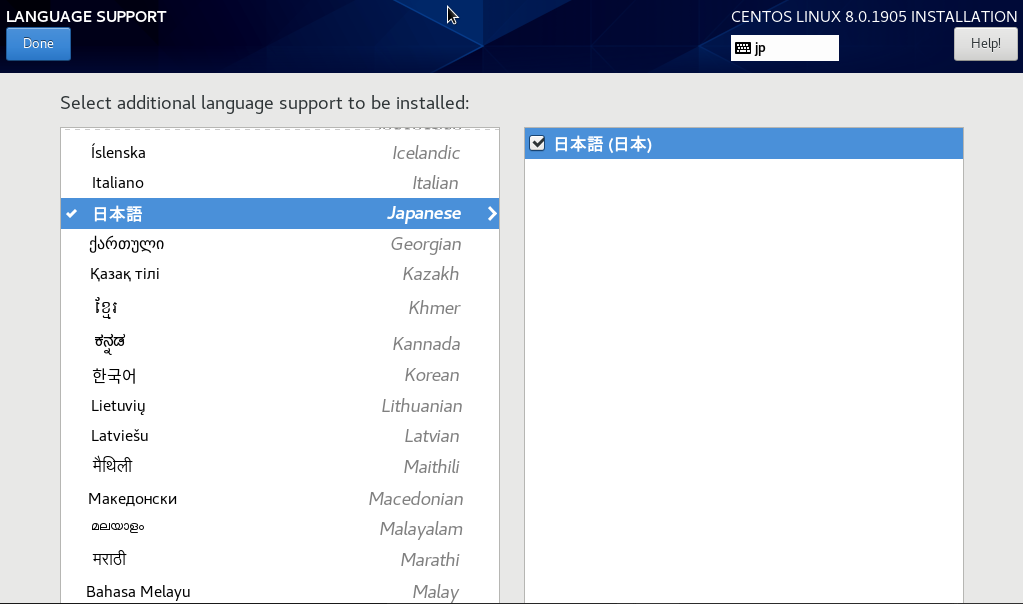Open the Help! button
This screenshot has height=604, width=1023.
[x=985, y=44]
